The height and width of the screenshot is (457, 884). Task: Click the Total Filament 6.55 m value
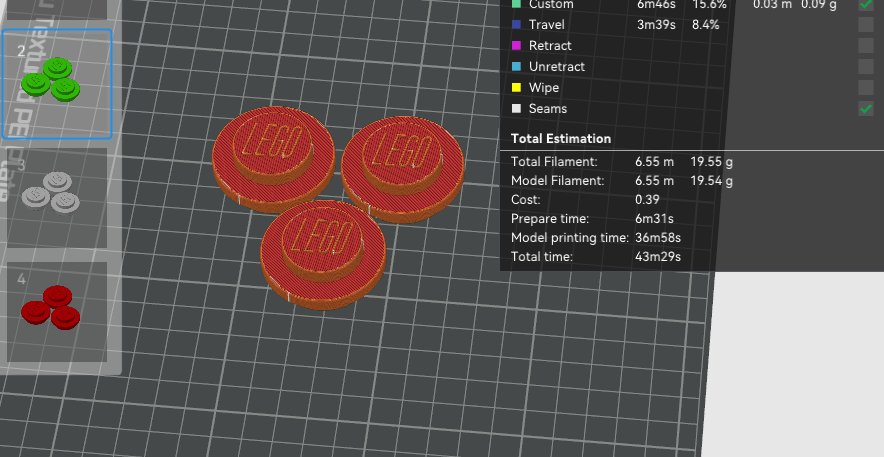[x=654, y=162]
